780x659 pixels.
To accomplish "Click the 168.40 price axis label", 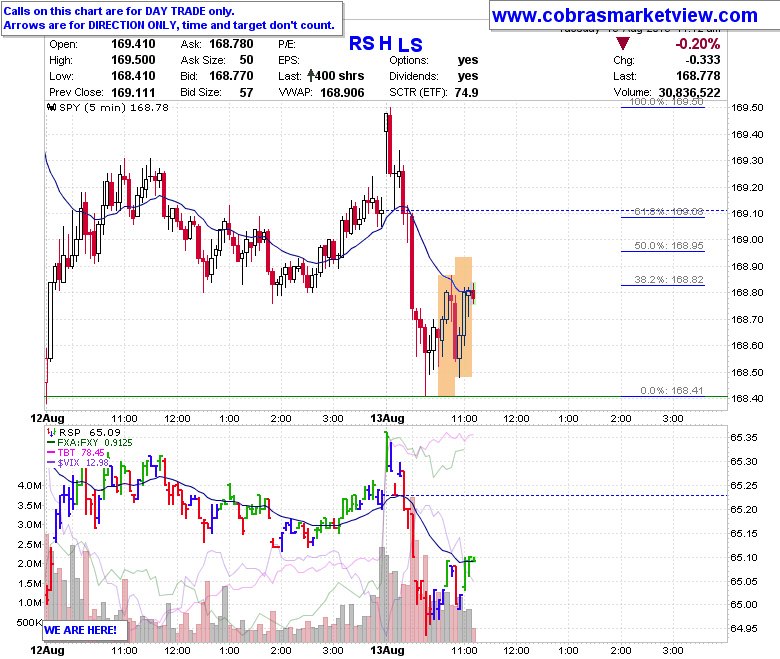I will pyautogui.click(x=747, y=398).
